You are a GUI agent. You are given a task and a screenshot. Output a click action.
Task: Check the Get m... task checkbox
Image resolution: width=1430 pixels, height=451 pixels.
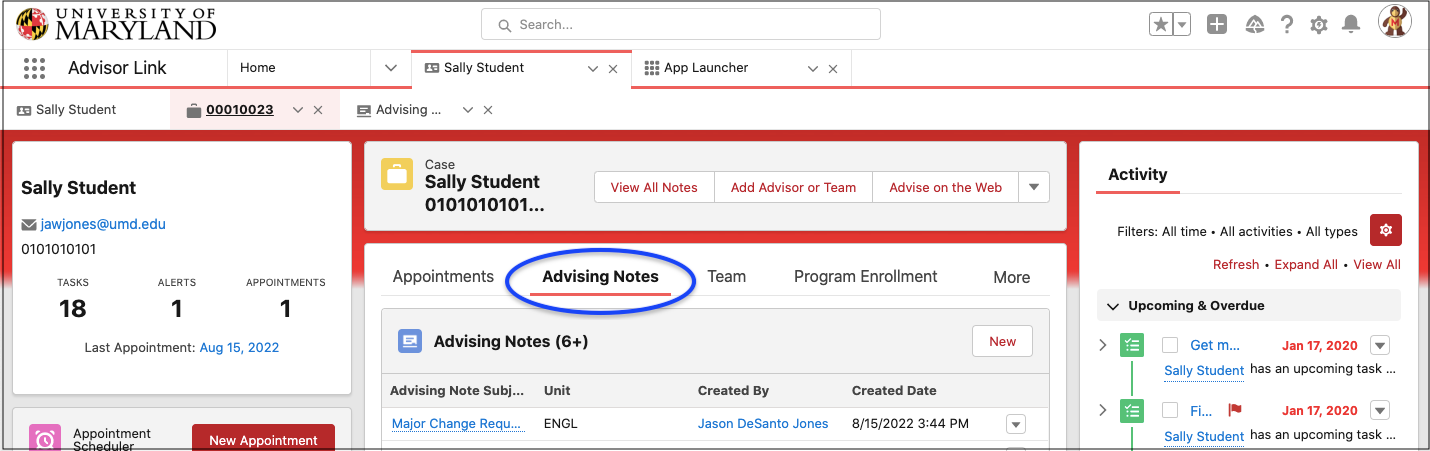tap(1170, 345)
